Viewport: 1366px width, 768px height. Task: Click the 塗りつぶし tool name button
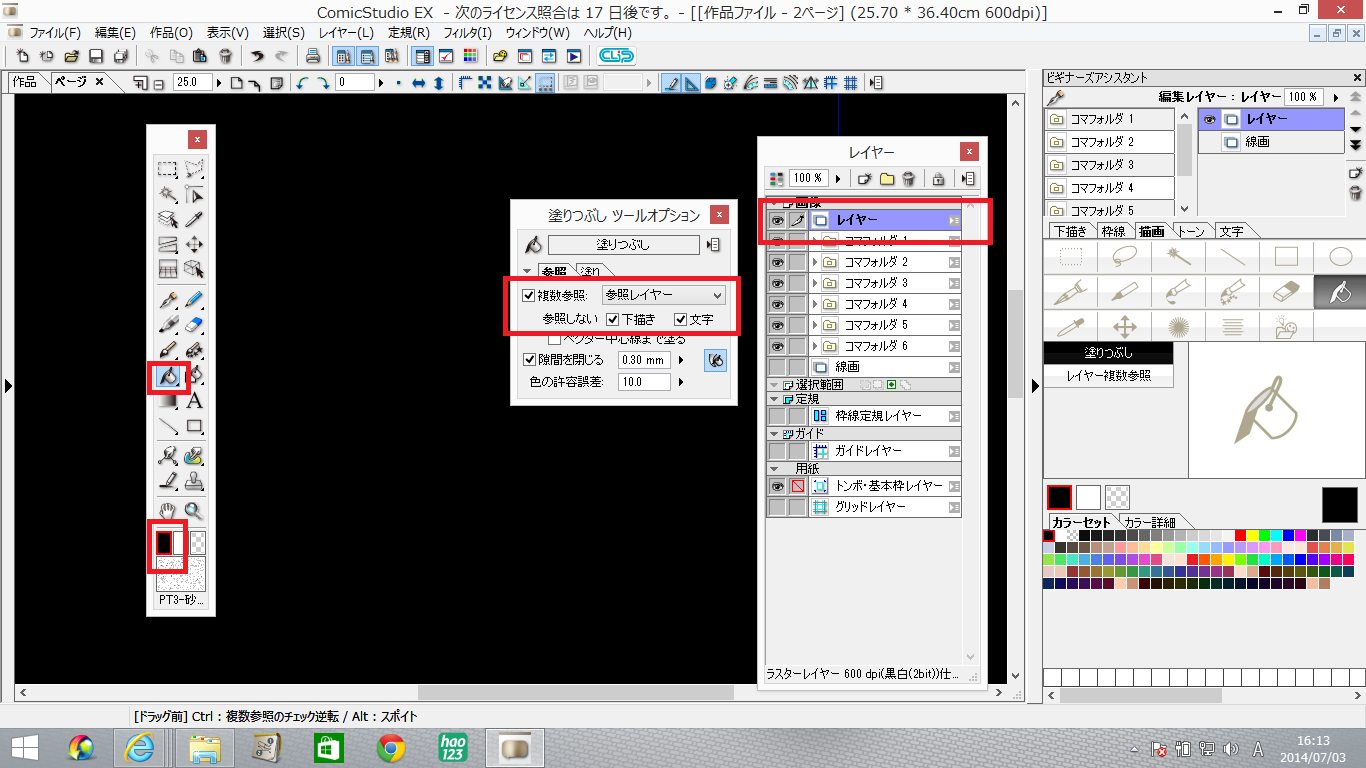point(624,244)
